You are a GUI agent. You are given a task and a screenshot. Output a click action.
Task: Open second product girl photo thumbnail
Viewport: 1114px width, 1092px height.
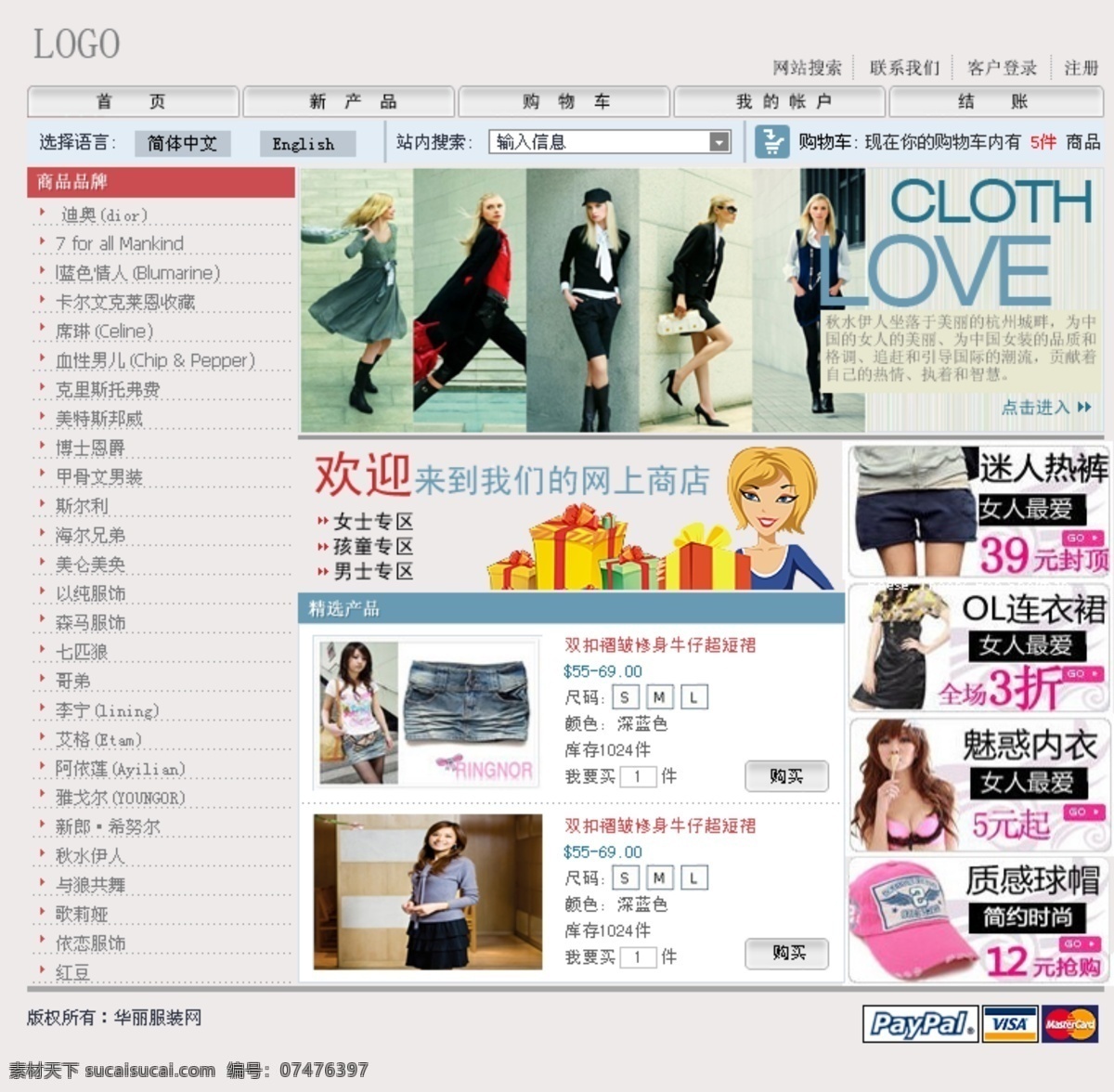[x=428, y=891]
